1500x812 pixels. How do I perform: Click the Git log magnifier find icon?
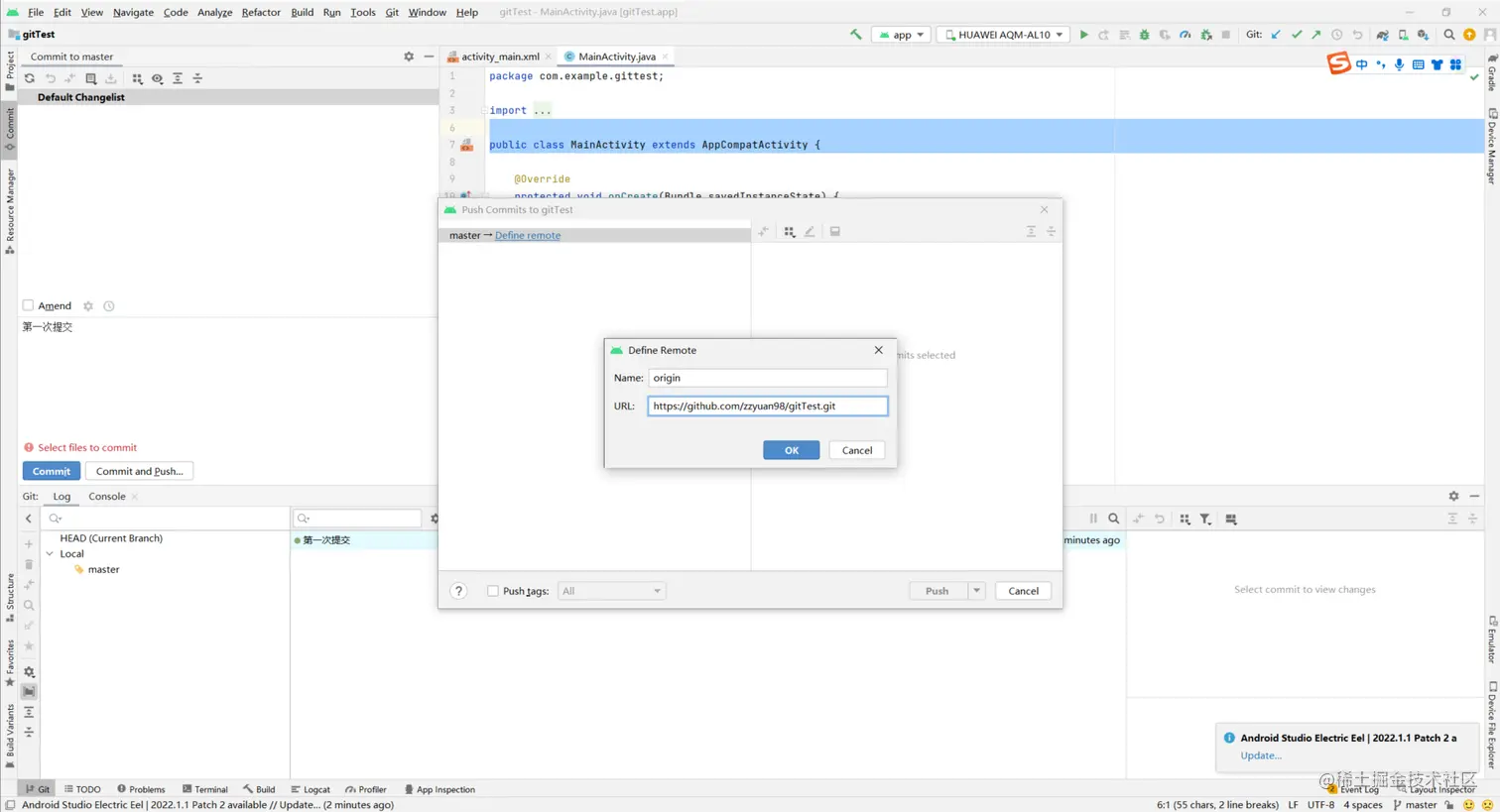point(1114,519)
